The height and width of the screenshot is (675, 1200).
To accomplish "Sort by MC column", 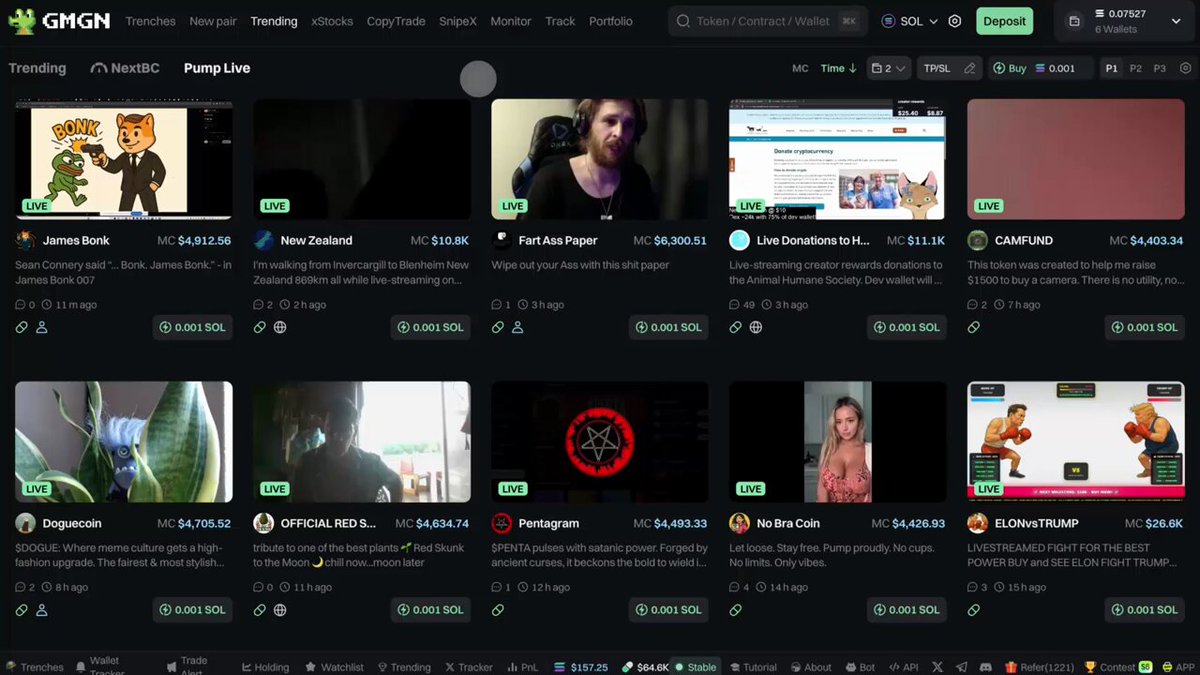I will [x=800, y=68].
